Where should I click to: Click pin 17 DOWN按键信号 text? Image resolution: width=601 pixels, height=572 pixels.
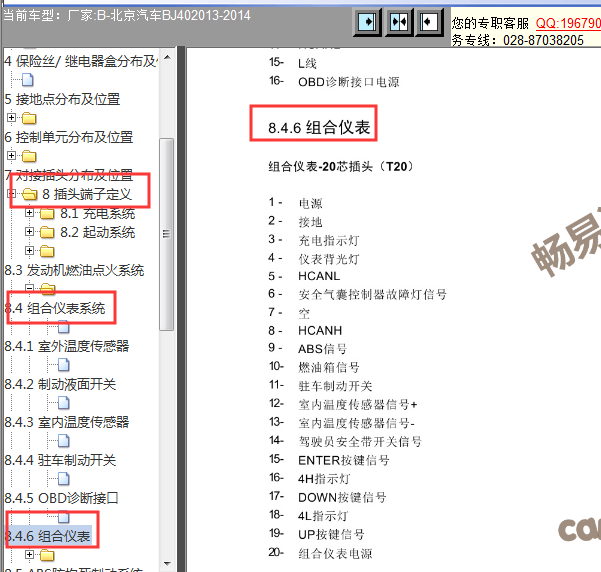coord(342,497)
